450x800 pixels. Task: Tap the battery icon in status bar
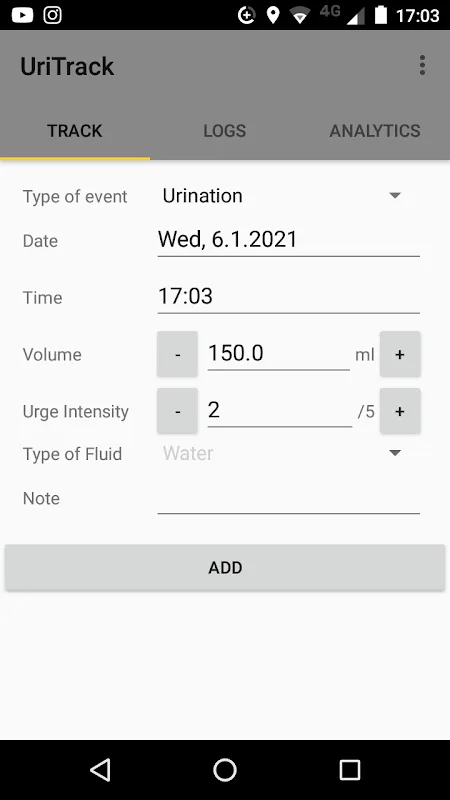click(x=381, y=15)
